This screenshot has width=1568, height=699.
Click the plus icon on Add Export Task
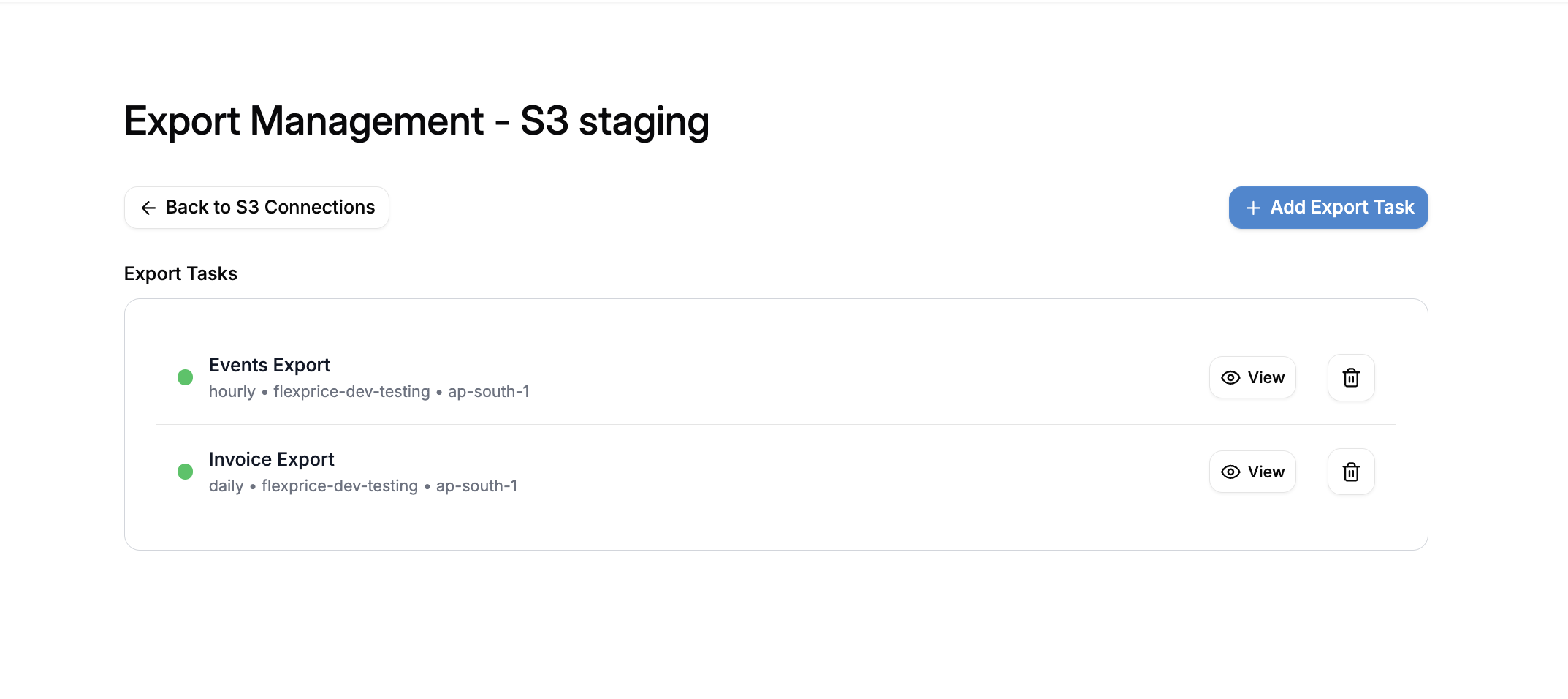(1253, 208)
